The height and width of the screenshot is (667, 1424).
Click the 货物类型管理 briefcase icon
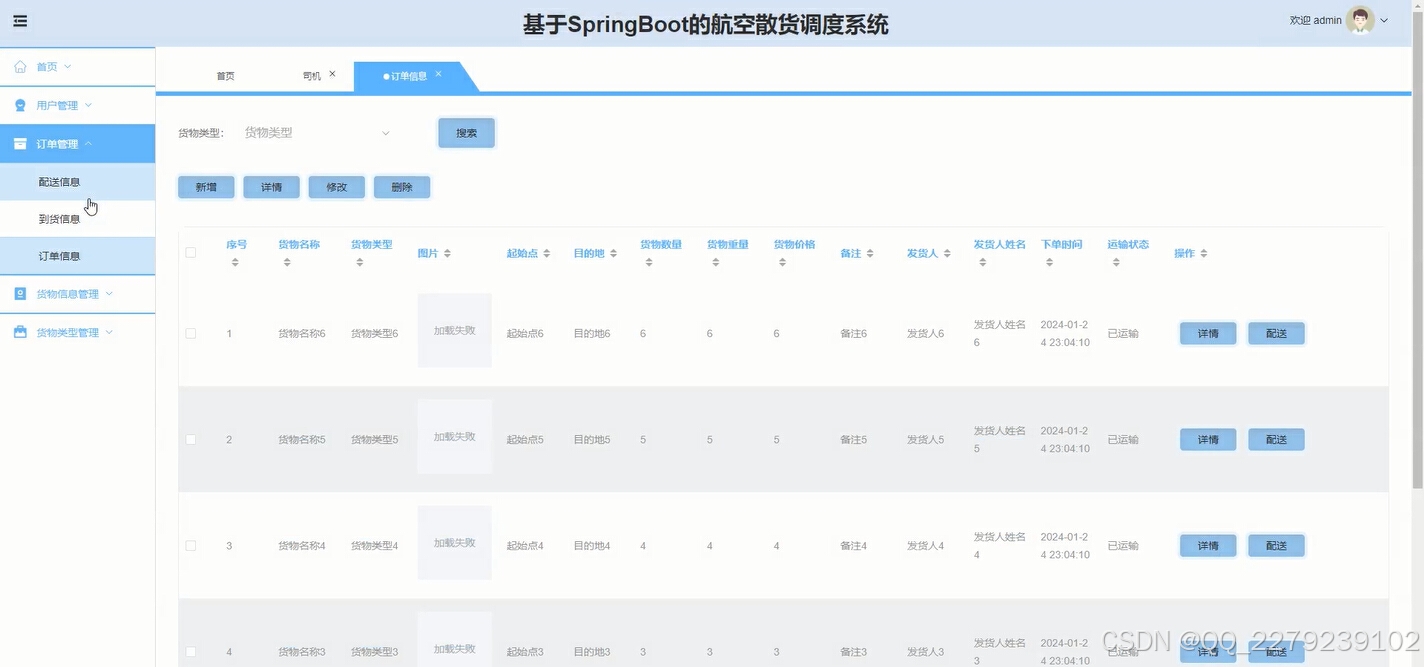pos(21,331)
